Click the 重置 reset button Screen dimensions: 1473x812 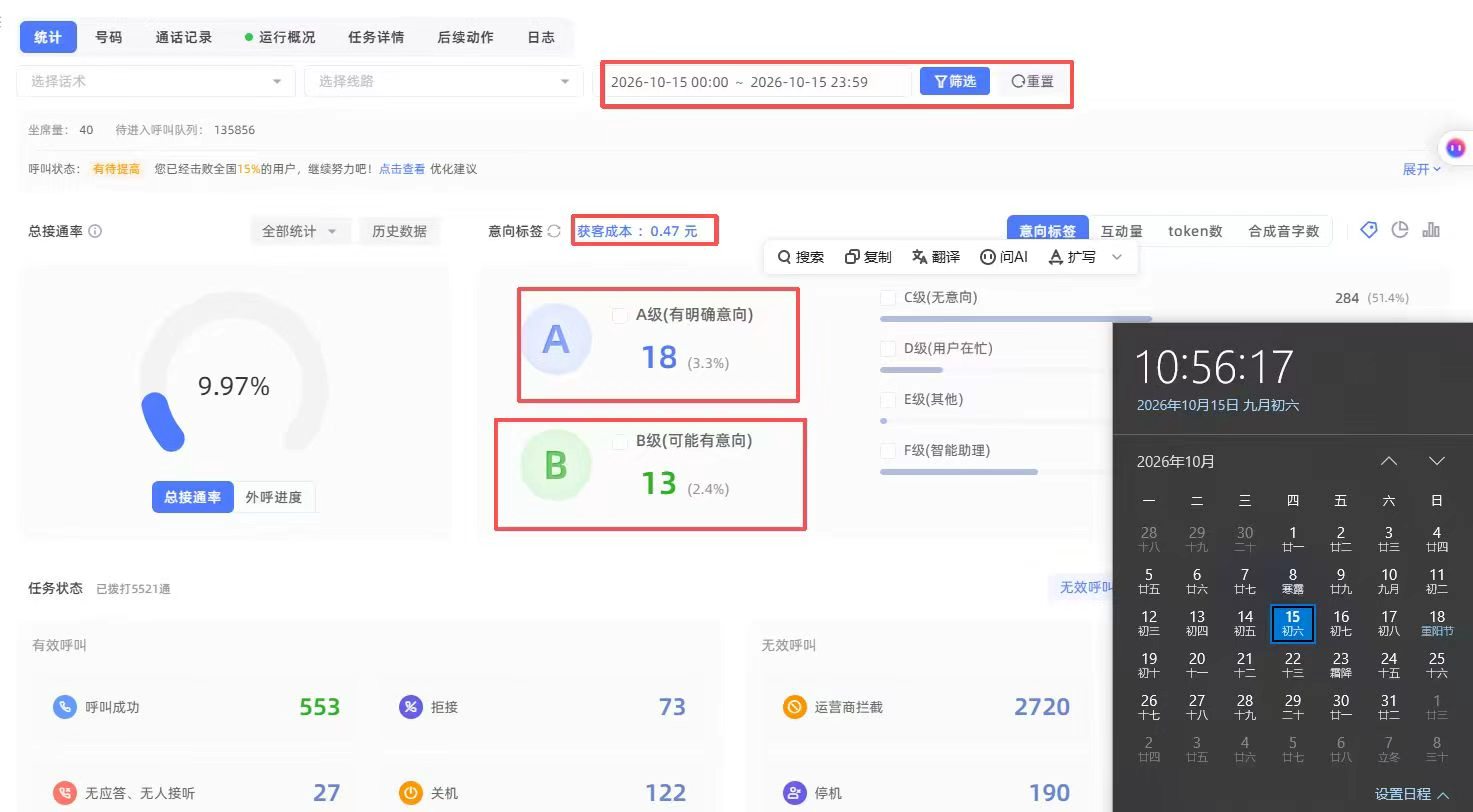tap(1032, 81)
